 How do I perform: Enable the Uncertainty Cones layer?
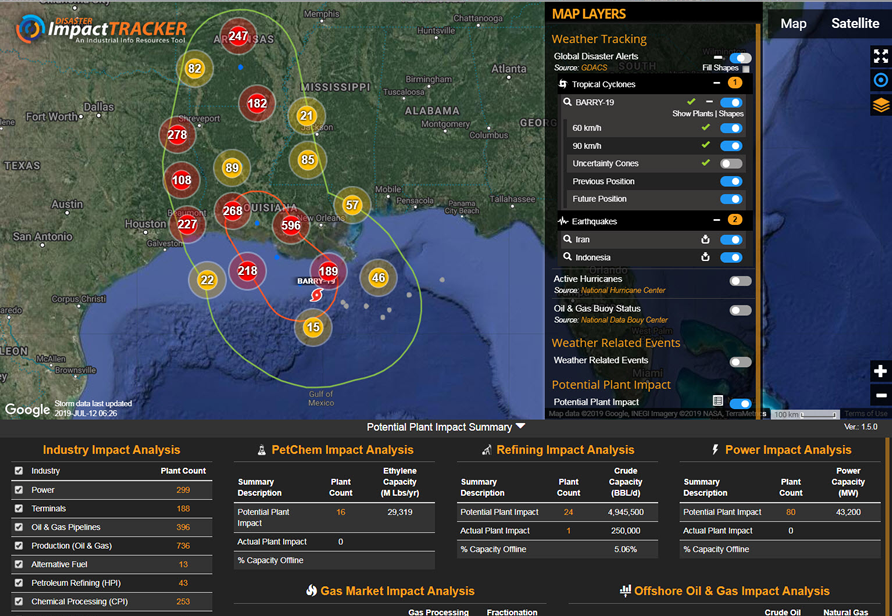731,163
